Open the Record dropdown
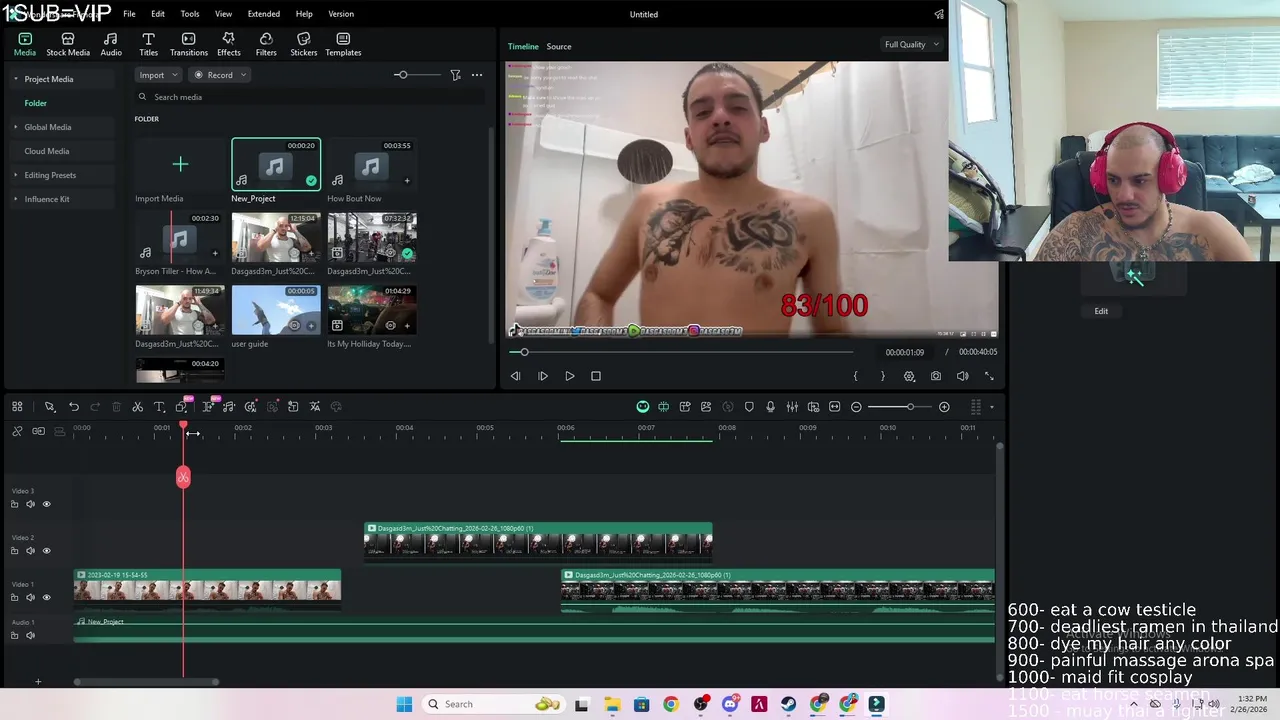Screen dimensions: 1280x720 [219, 75]
